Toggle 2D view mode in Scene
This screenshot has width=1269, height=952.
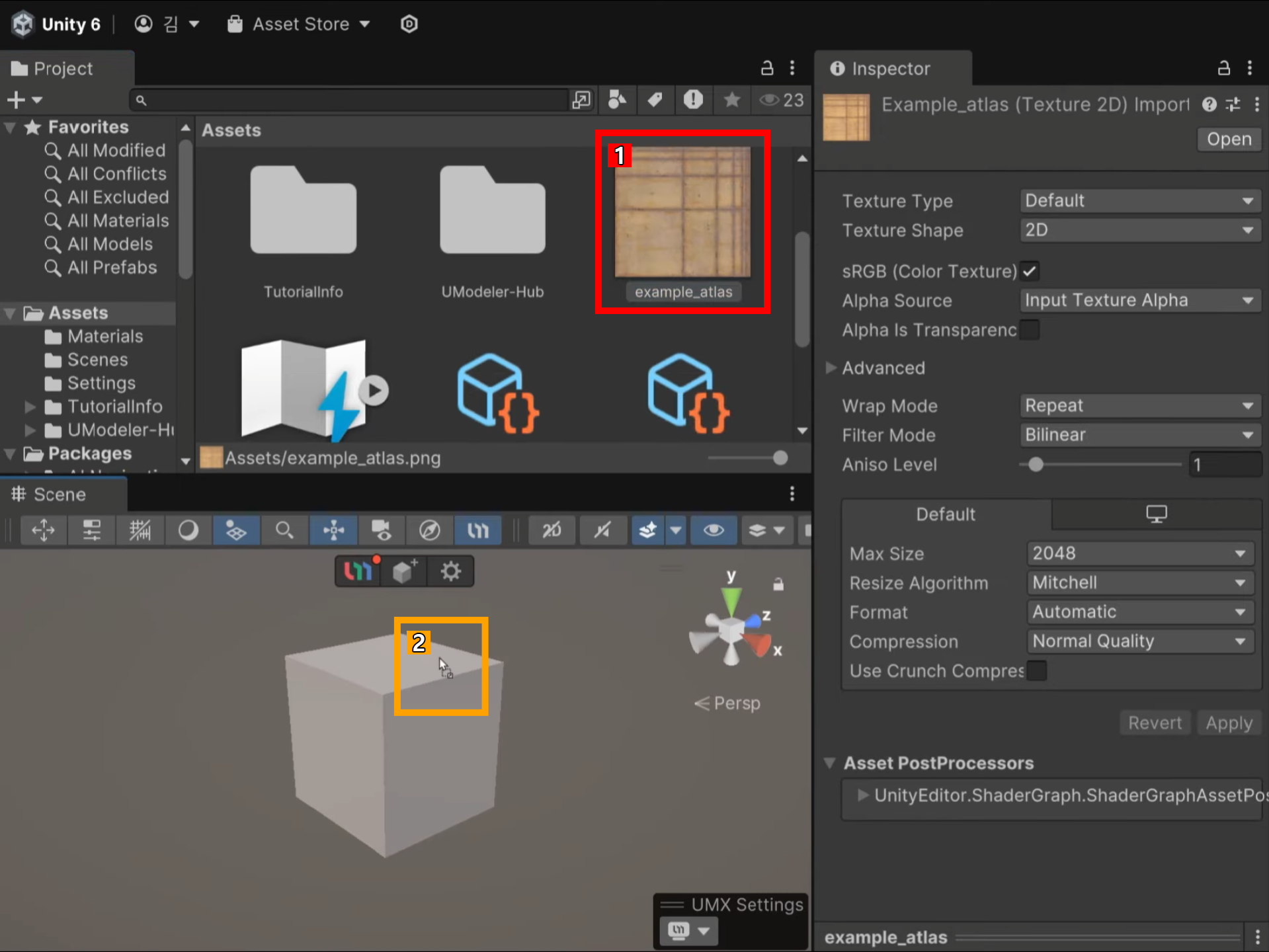point(552,530)
